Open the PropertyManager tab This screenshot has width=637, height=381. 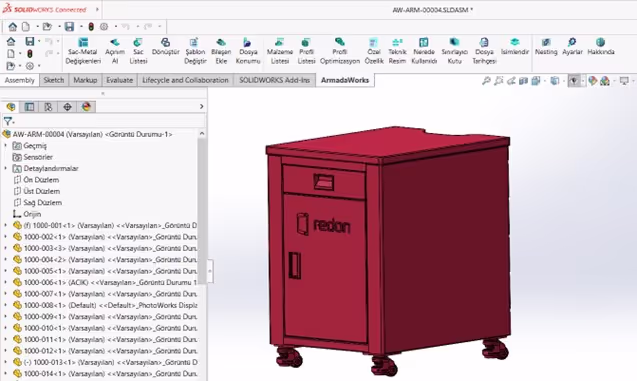coord(29,107)
